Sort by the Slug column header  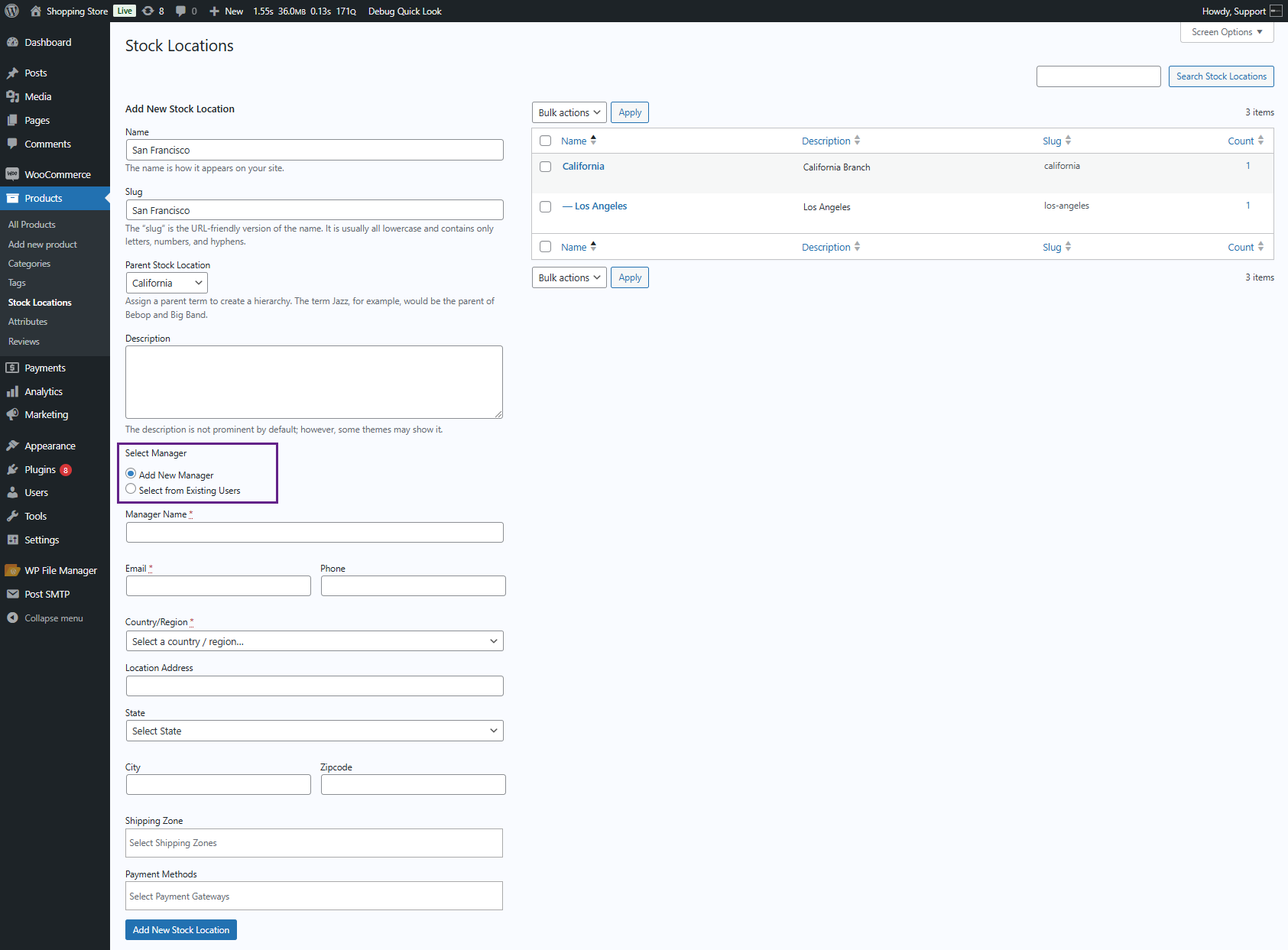[1057, 141]
